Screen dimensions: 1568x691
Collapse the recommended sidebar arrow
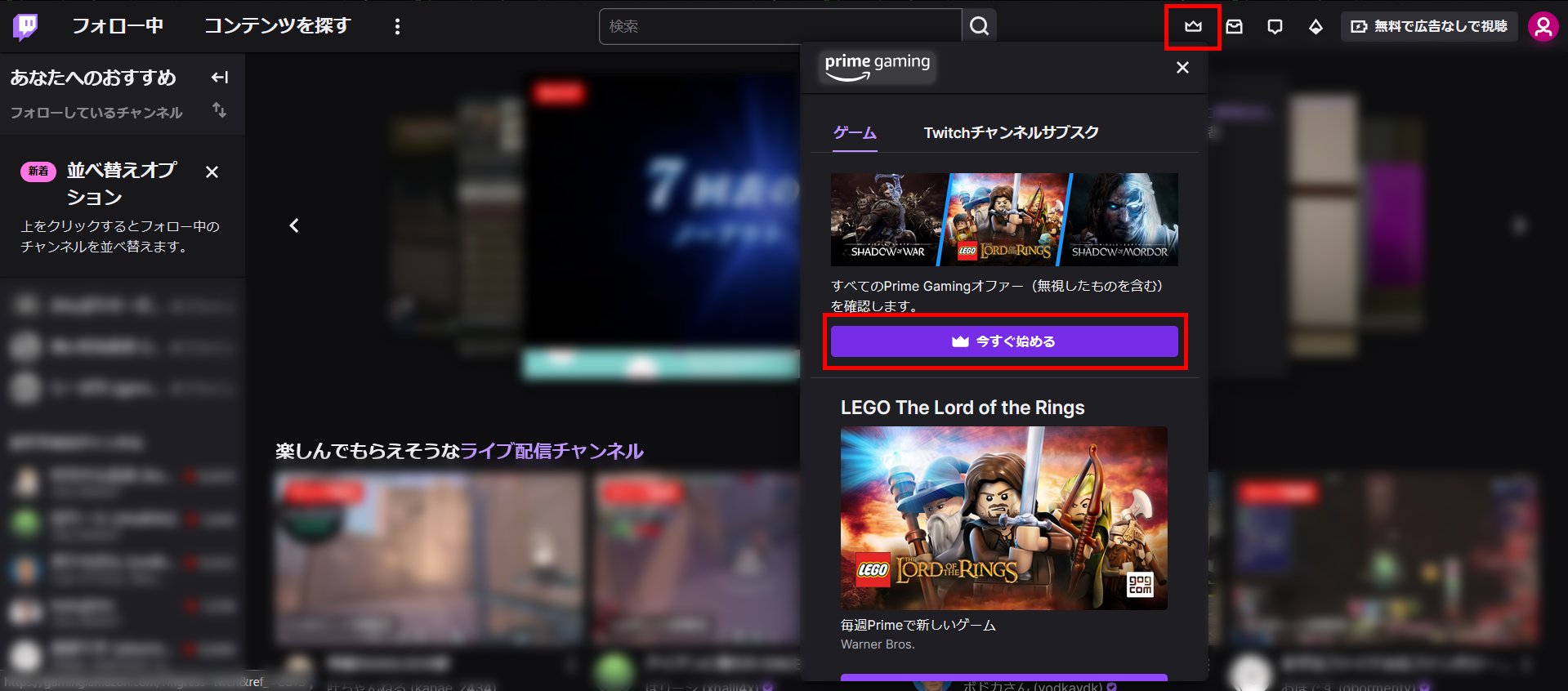coord(220,78)
